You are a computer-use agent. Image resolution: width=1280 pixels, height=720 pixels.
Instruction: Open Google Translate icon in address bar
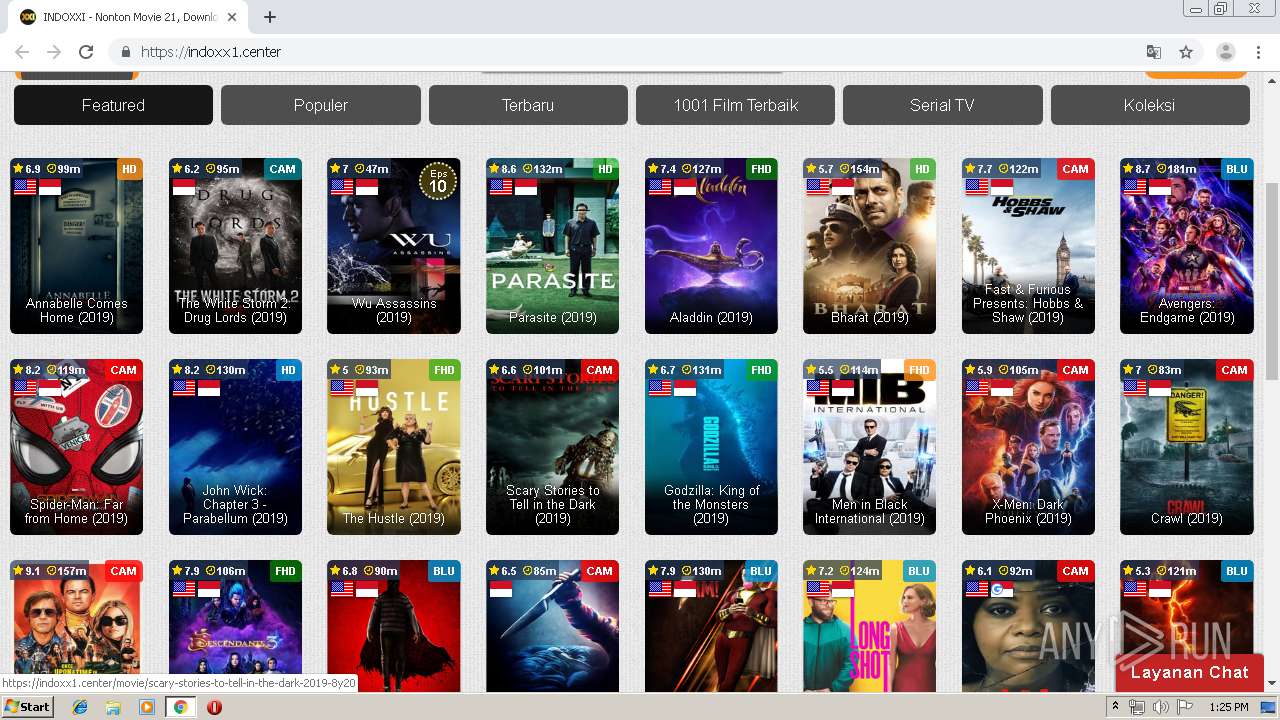tap(1154, 52)
